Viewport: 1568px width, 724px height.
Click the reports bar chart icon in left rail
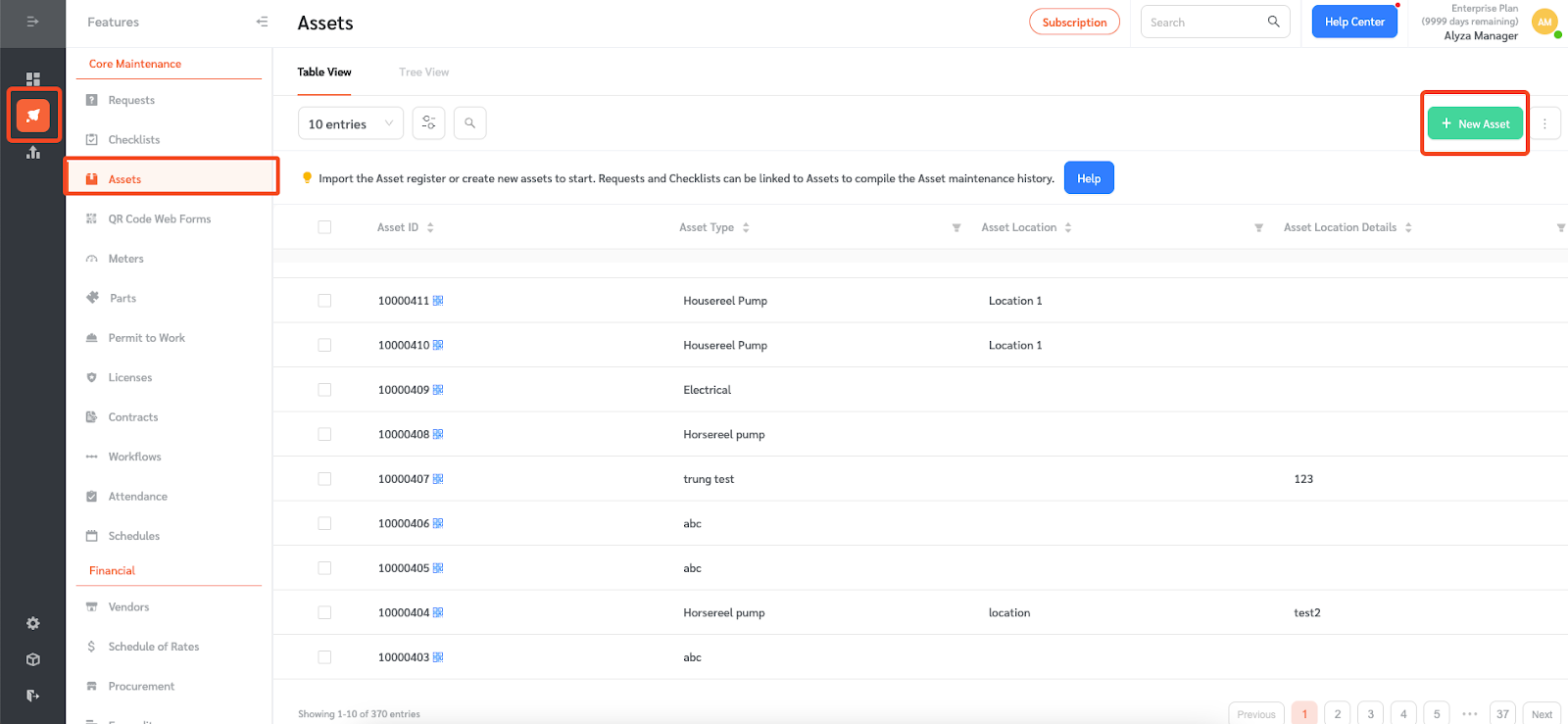pyautogui.click(x=33, y=153)
